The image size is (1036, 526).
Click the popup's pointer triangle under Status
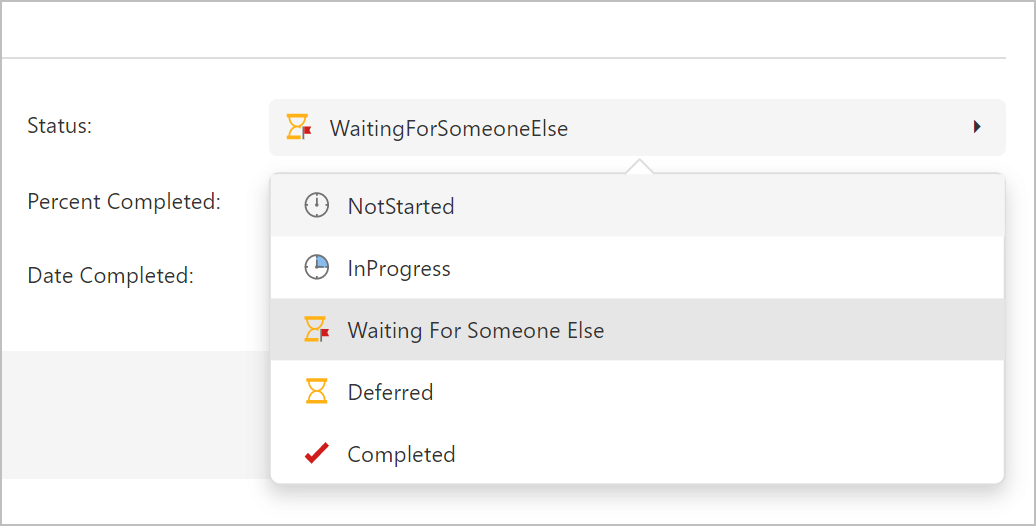[x=638, y=166]
